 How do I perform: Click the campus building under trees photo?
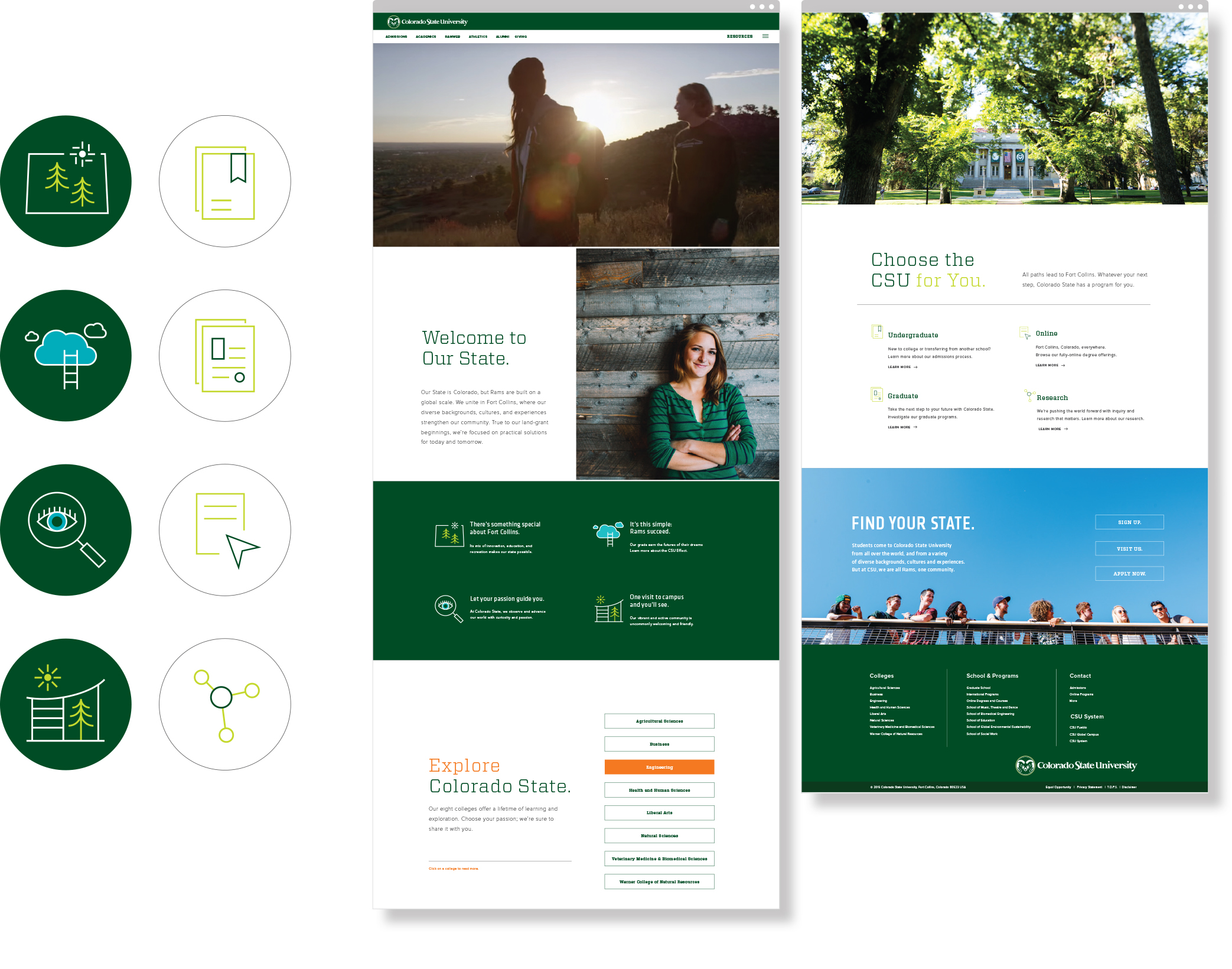(x=1004, y=109)
